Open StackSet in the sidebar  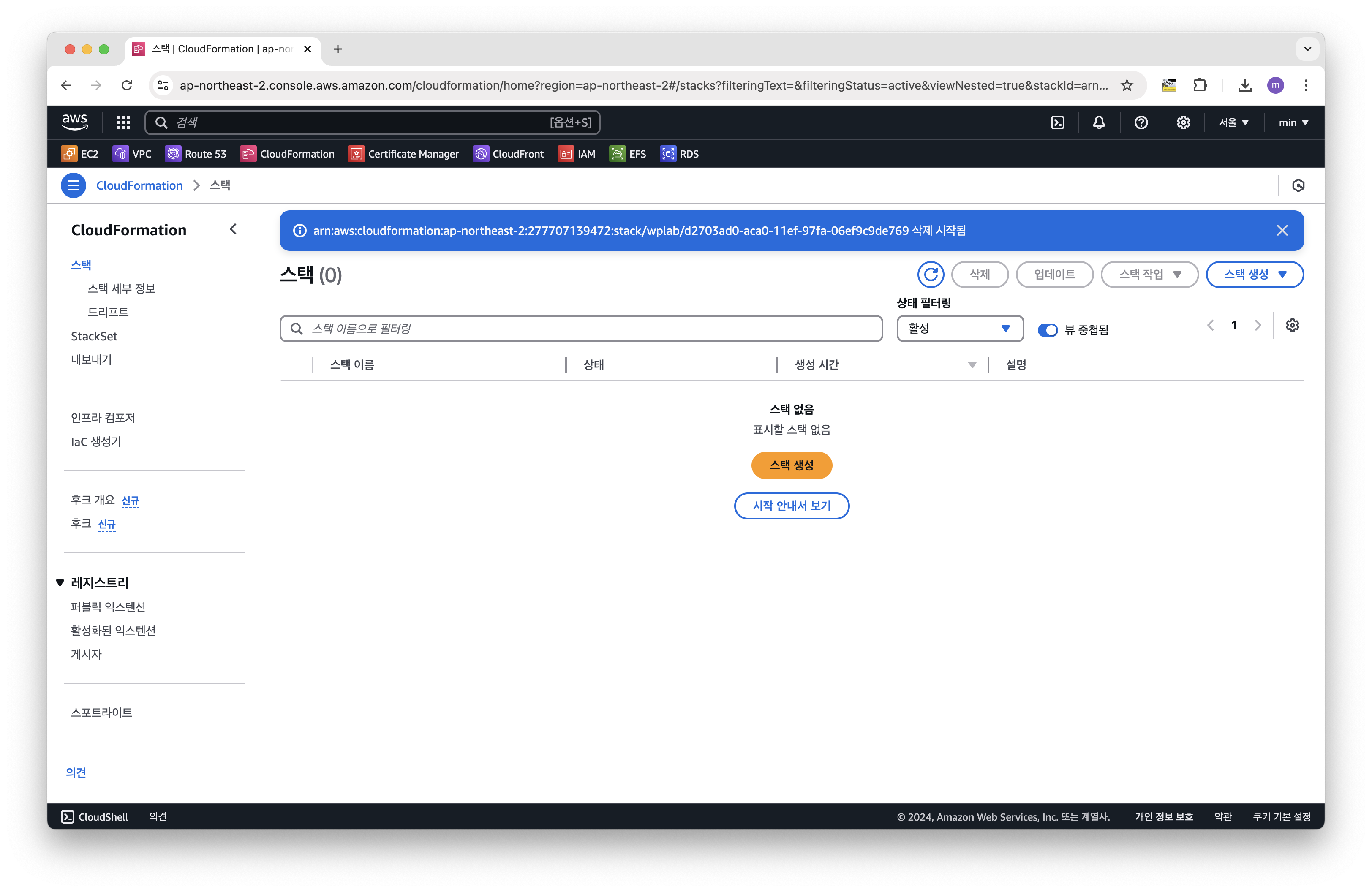pos(94,336)
